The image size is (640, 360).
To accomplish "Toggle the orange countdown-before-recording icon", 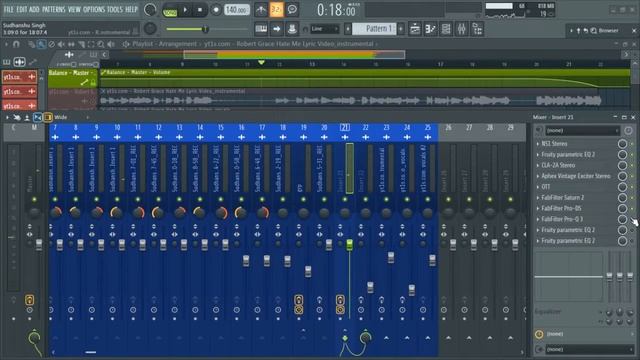I will (x=276, y=10).
